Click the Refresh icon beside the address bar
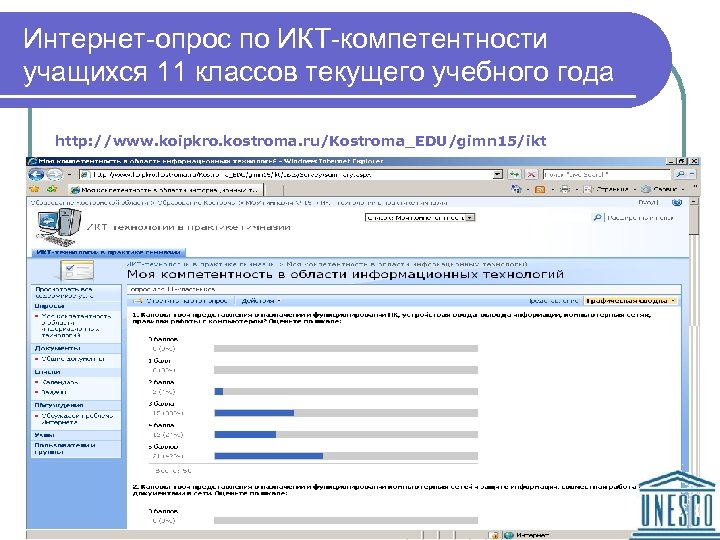720x540 pixels. (x=514, y=174)
